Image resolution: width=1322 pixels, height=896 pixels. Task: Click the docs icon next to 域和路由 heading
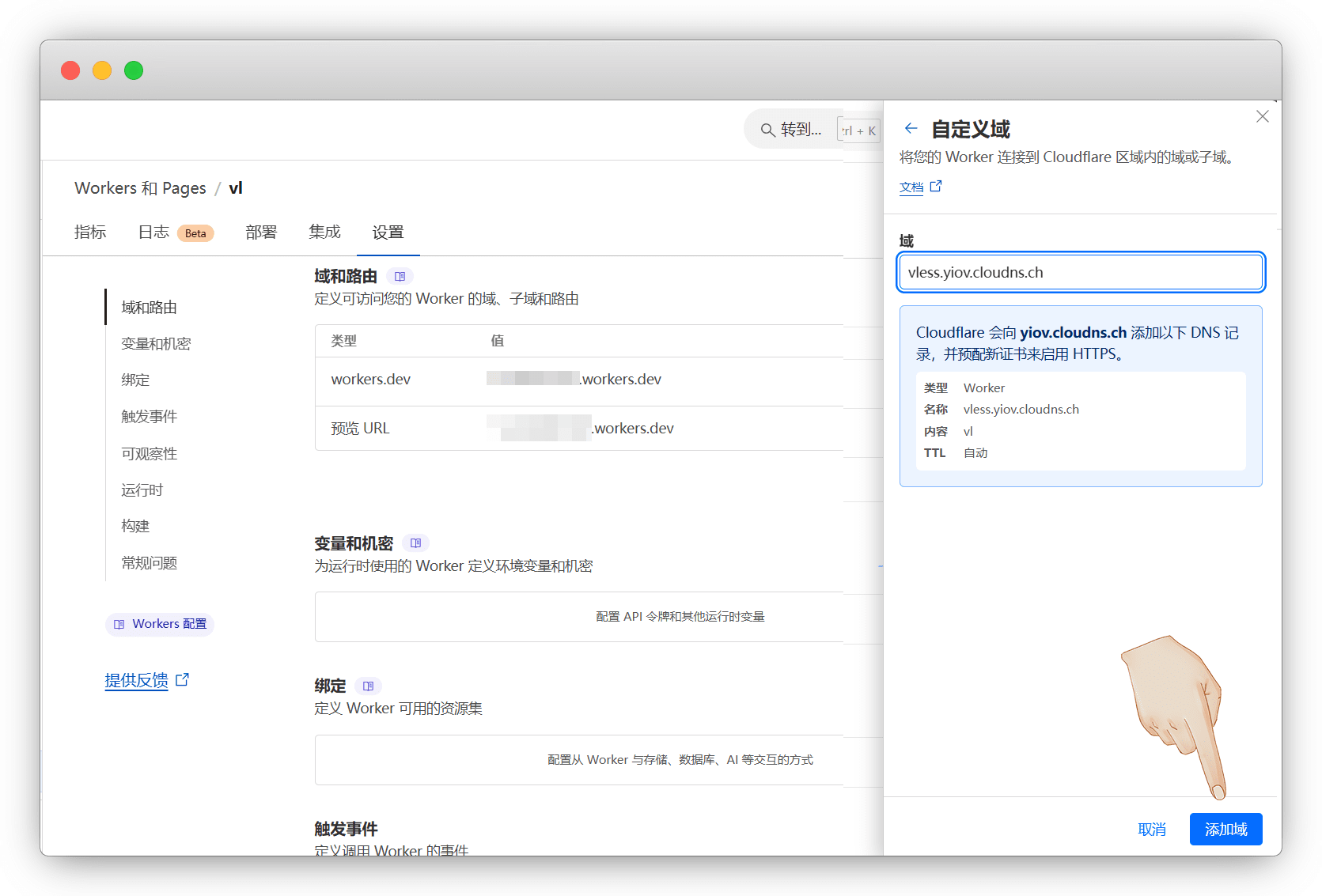point(400,277)
